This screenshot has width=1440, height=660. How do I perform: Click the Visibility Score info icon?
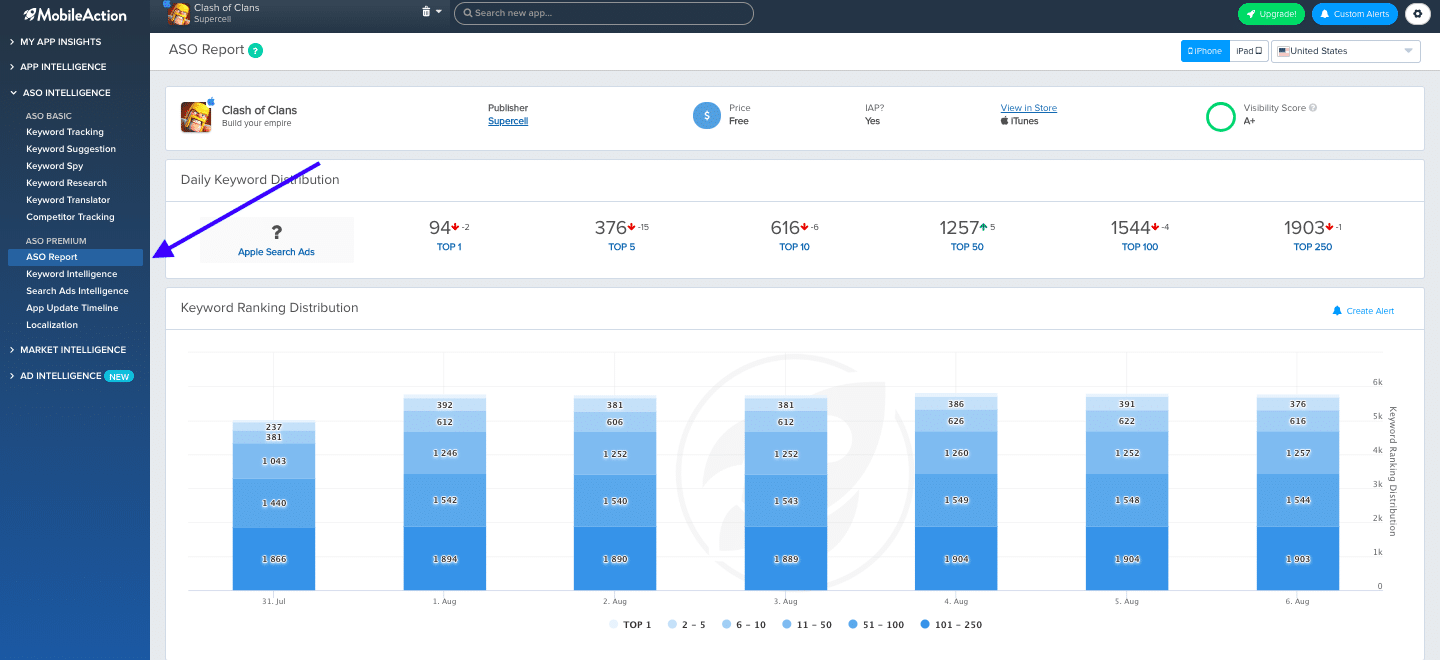(1313, 108)
